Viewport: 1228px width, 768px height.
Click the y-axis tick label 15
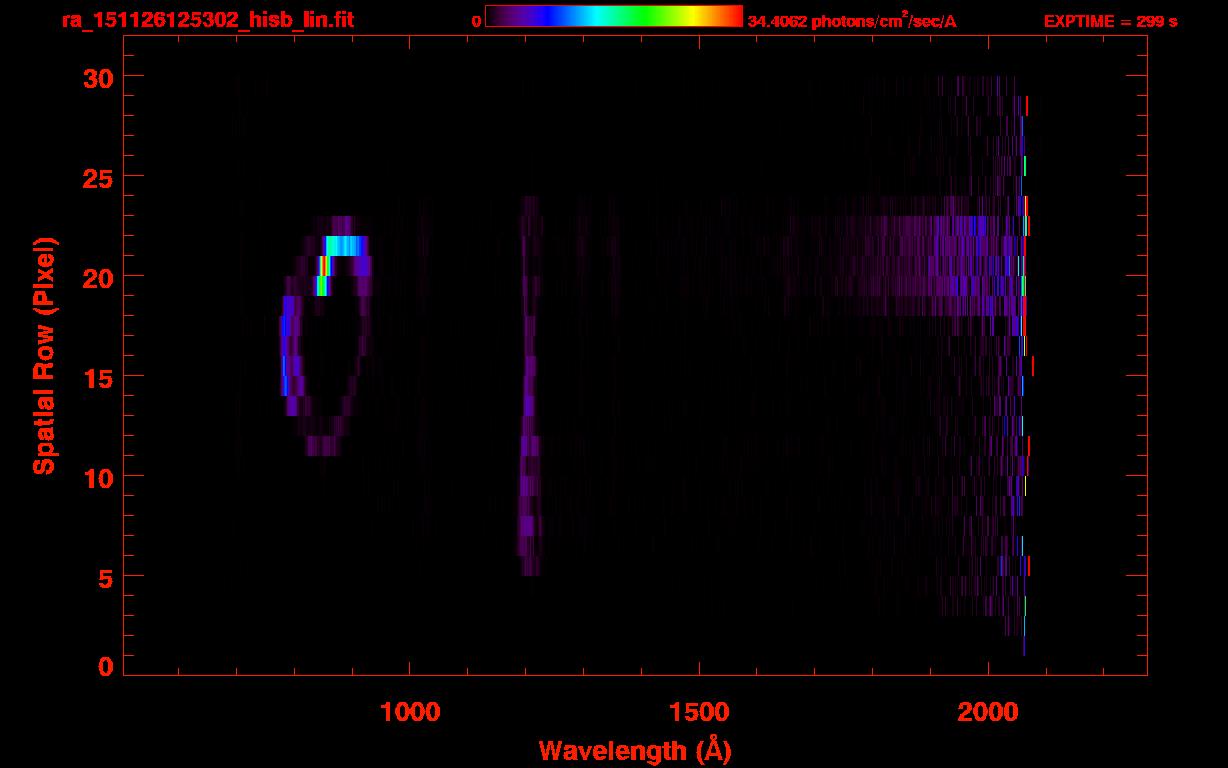coord(96,377)
